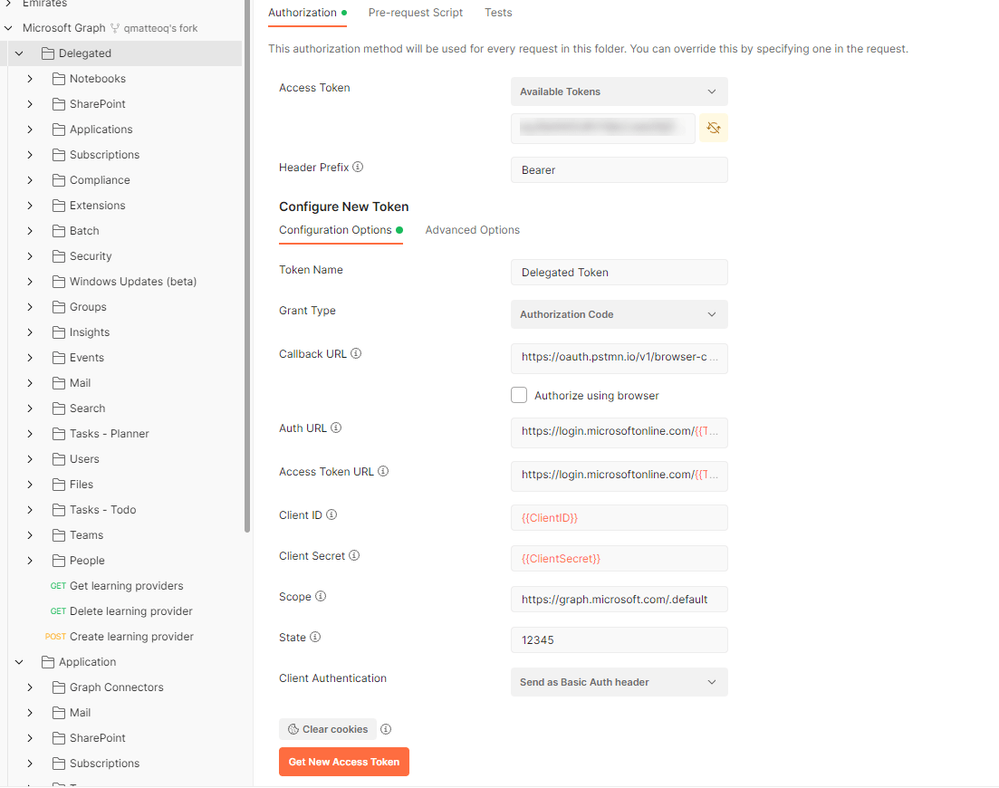Screen dimensions: 999x788
Task: Click the Access Token URL info icon
Action: click(x=384, y=471)
